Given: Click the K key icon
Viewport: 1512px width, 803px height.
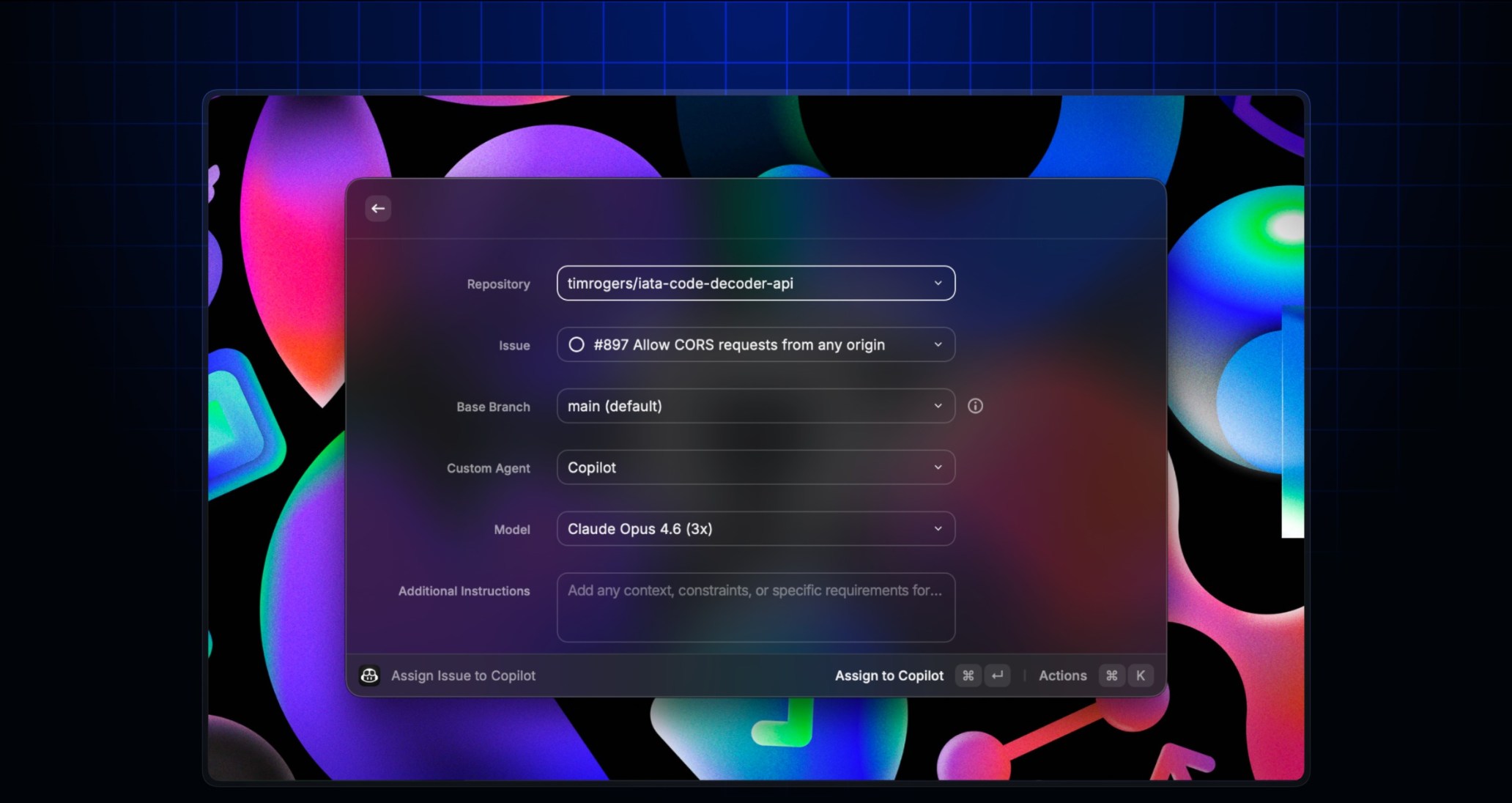Looking at the screenshot, I should point(1141,676).
